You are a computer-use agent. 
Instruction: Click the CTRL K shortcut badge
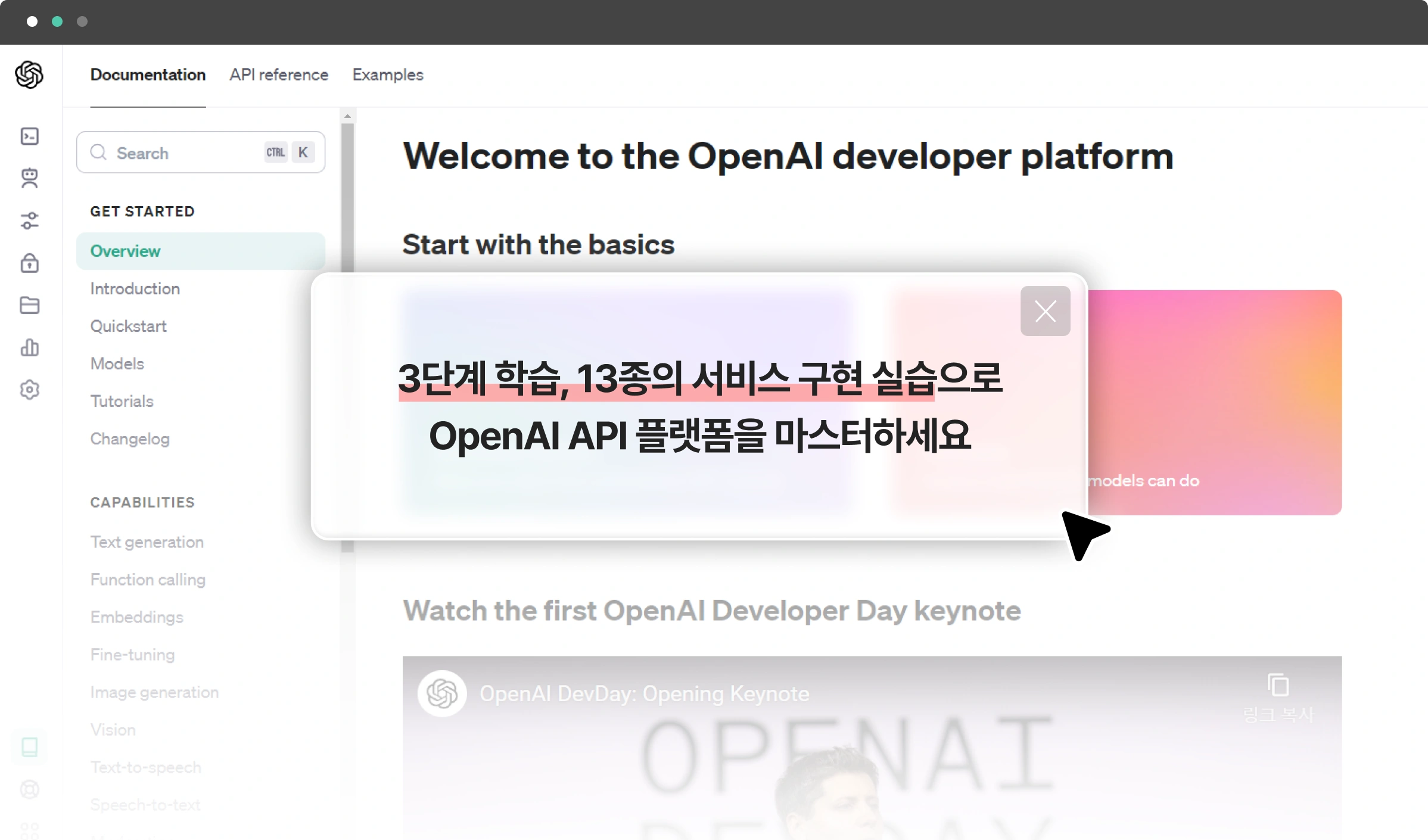click(x=290, y=153)
